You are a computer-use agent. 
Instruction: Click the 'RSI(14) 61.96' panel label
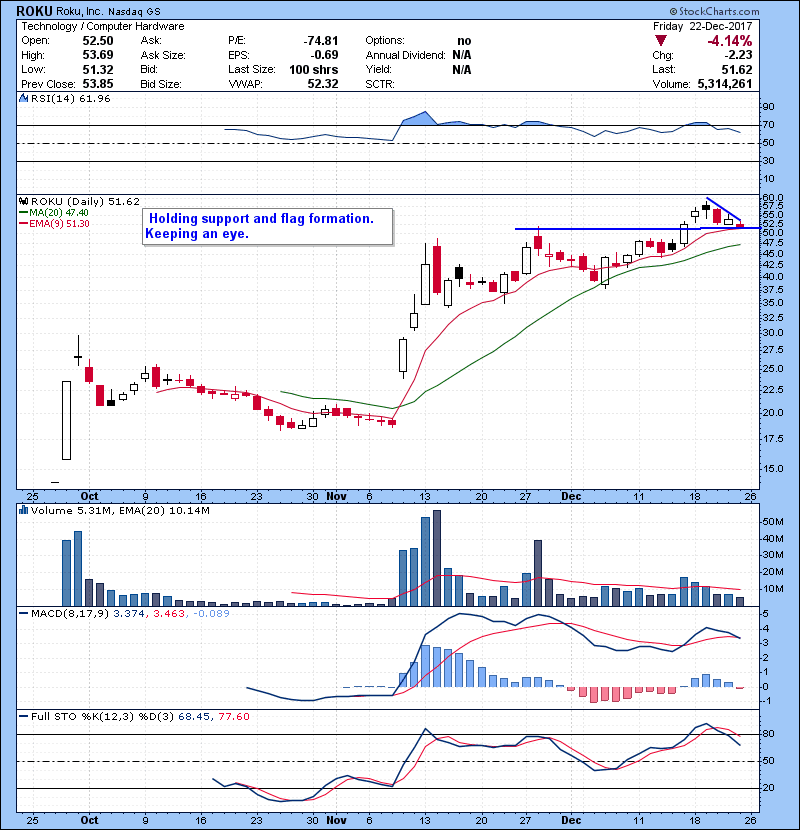71,98
